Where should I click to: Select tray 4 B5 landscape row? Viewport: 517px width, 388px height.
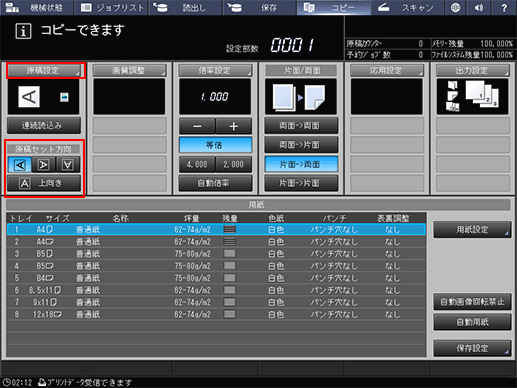click(216, 266)
